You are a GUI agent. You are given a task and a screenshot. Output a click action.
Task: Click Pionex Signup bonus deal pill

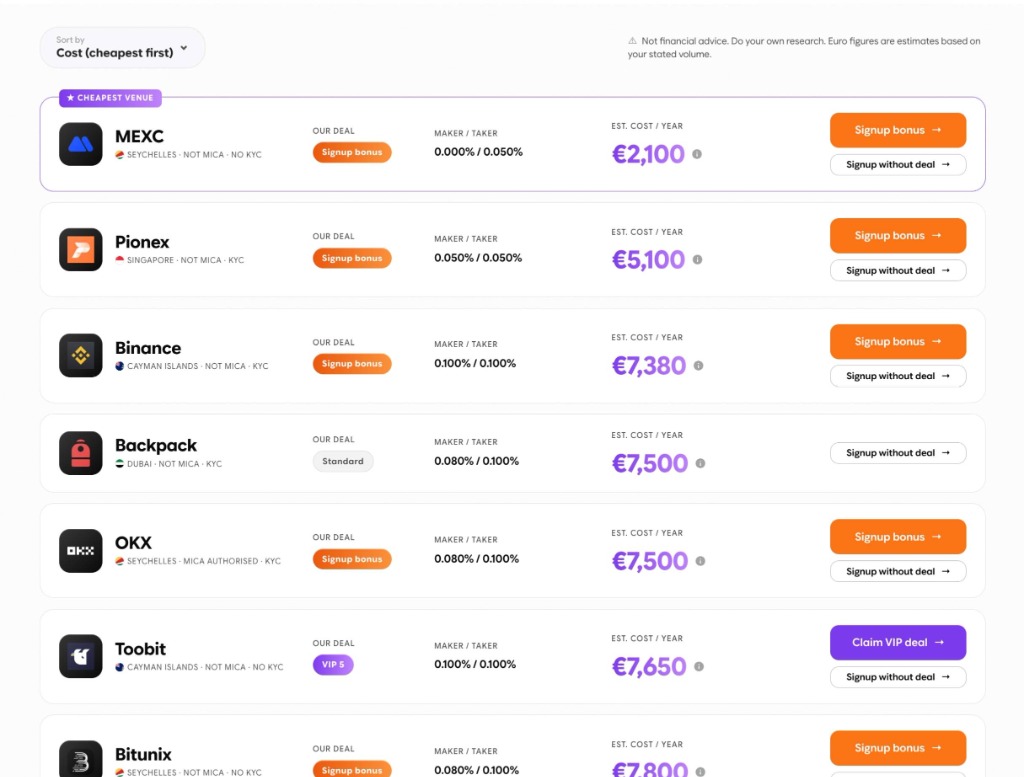point(352,258)
